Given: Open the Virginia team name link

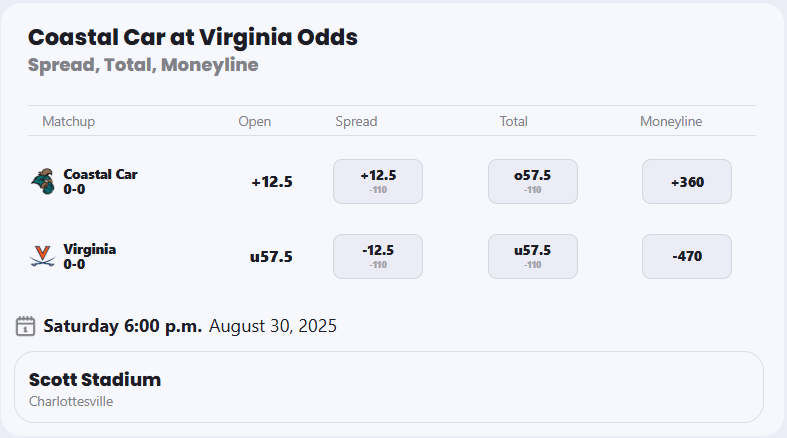Looking at the screenshot, I should coord(90,249).
